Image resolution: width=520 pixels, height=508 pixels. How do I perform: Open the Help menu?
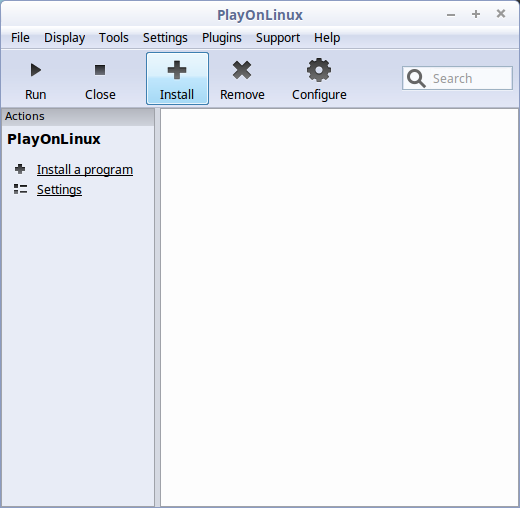click(327, 38)
